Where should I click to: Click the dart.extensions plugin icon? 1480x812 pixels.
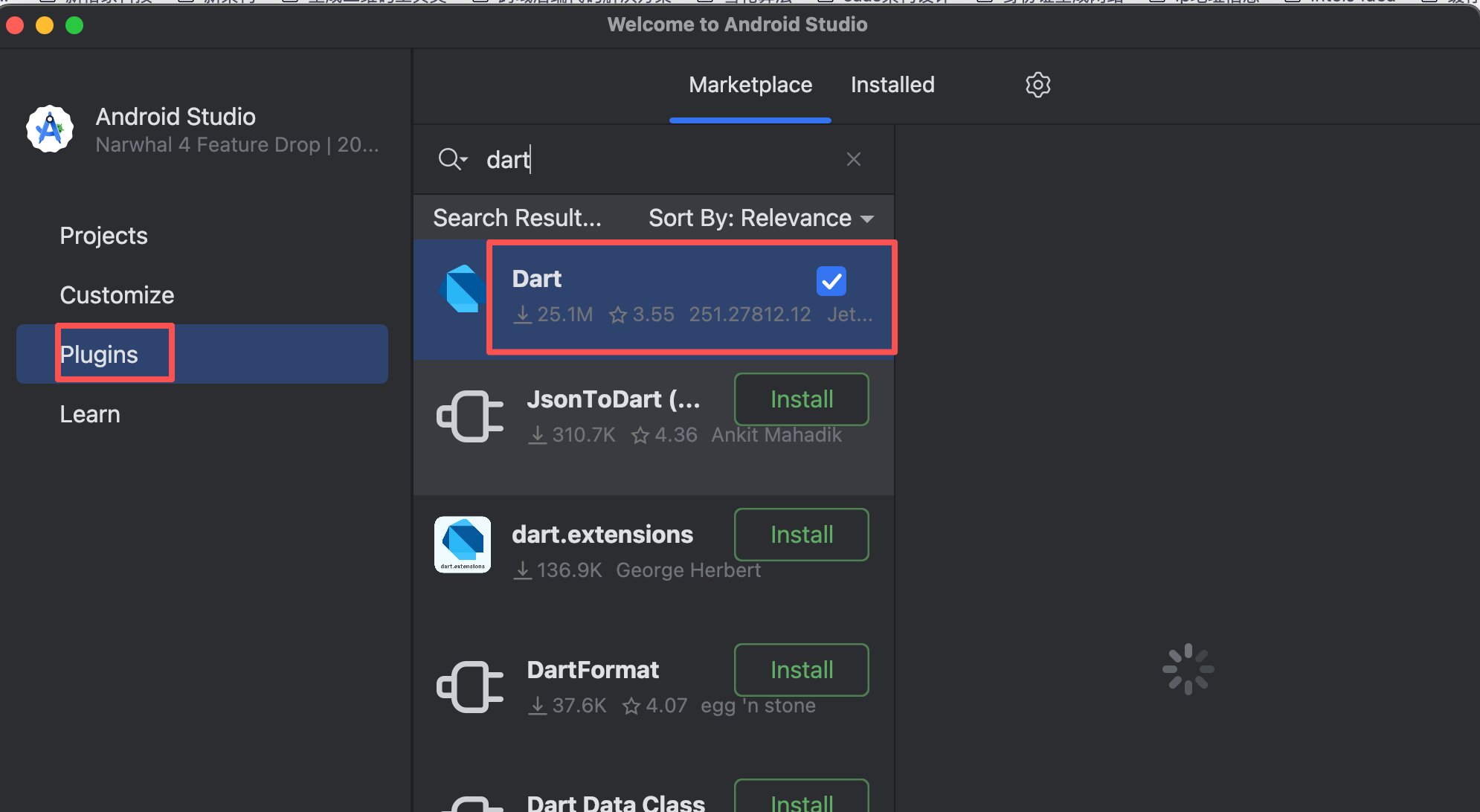click(463, 545)
